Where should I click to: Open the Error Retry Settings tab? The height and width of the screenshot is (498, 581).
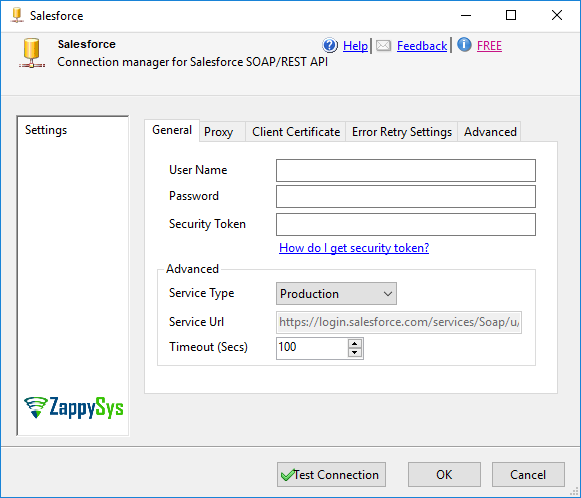[402, 132]
